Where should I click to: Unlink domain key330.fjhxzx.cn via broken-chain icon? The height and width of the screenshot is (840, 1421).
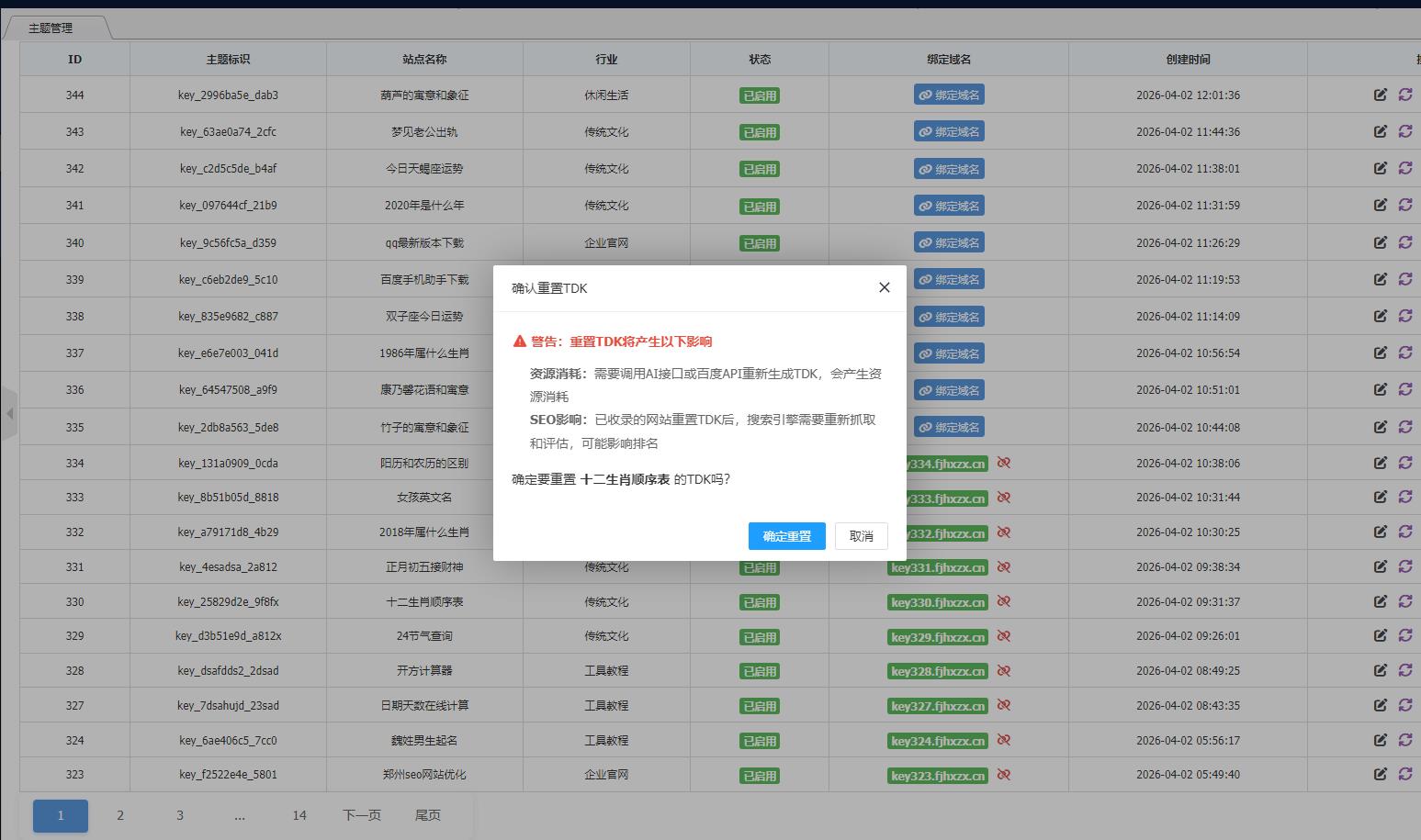point(1004,601)
